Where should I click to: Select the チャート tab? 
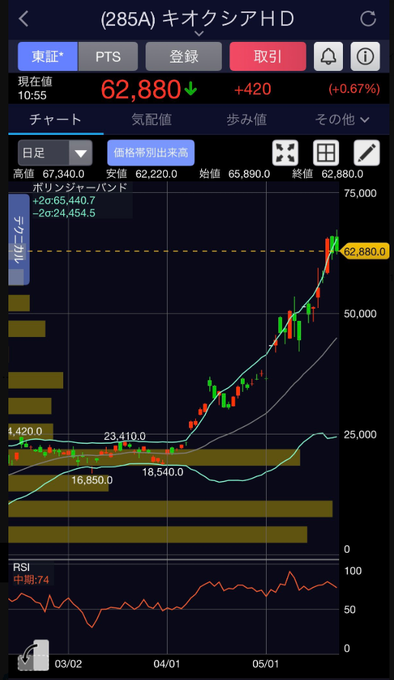pyautogui.click(x=55, y=119)
